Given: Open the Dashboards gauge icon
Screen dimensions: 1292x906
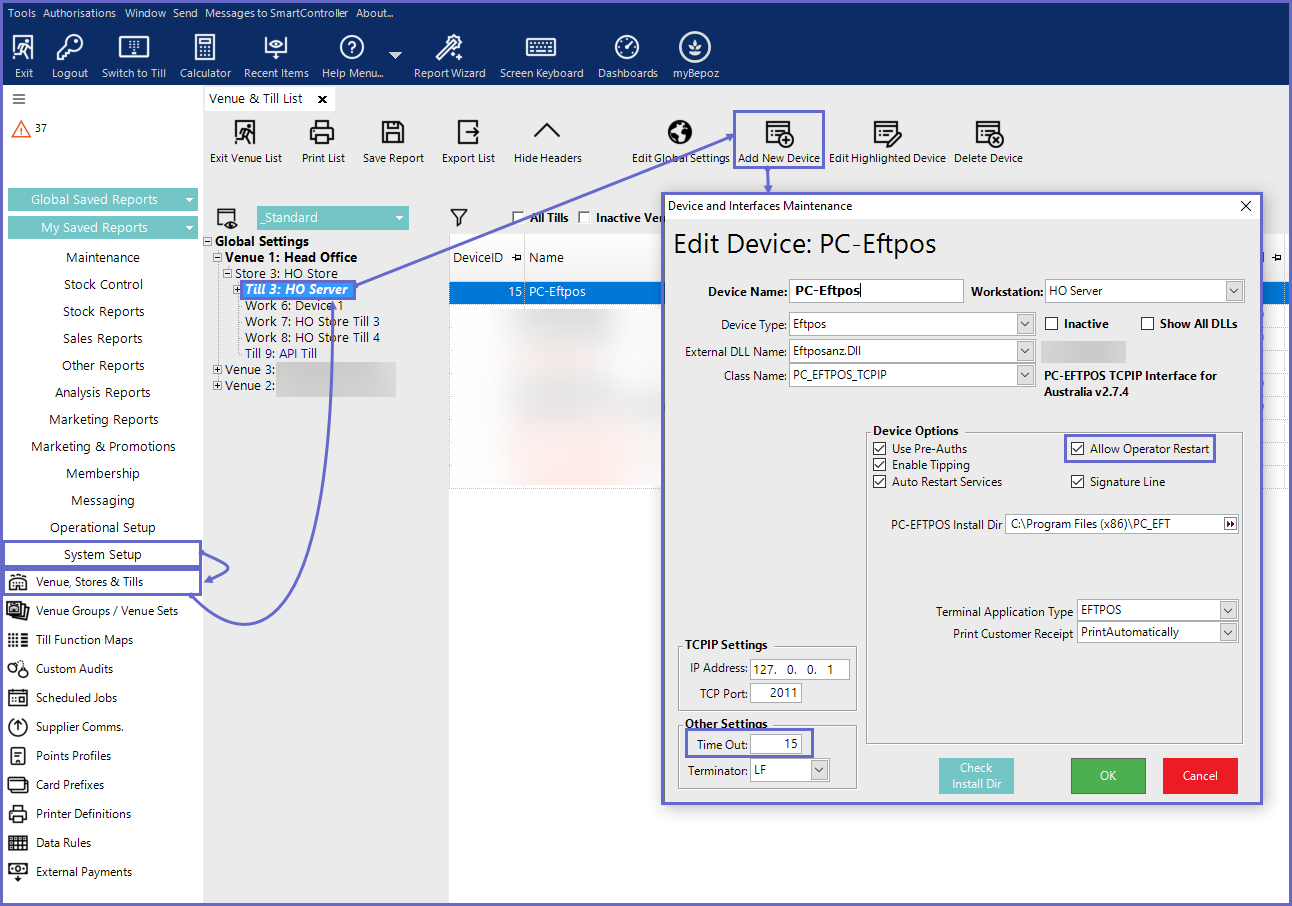Looking at the screenshot, I should click(x=627, y=48).
